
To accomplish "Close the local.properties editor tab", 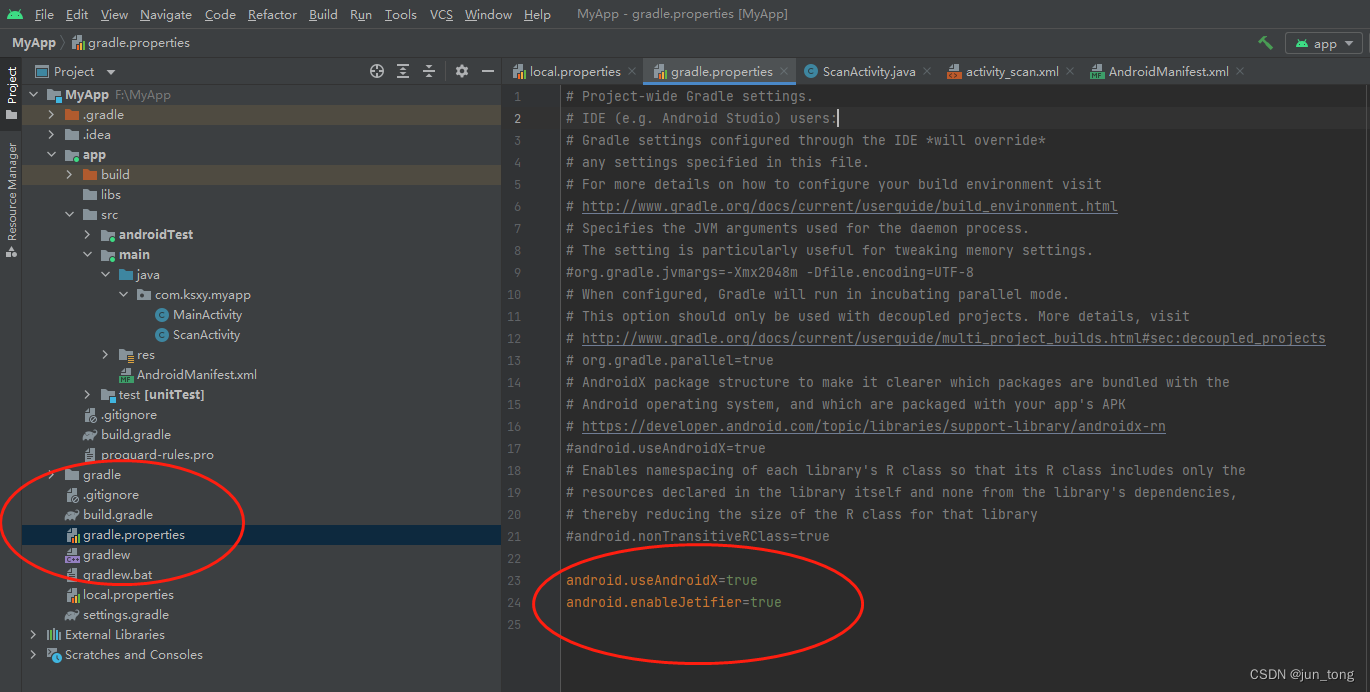I will click(632, 71).
